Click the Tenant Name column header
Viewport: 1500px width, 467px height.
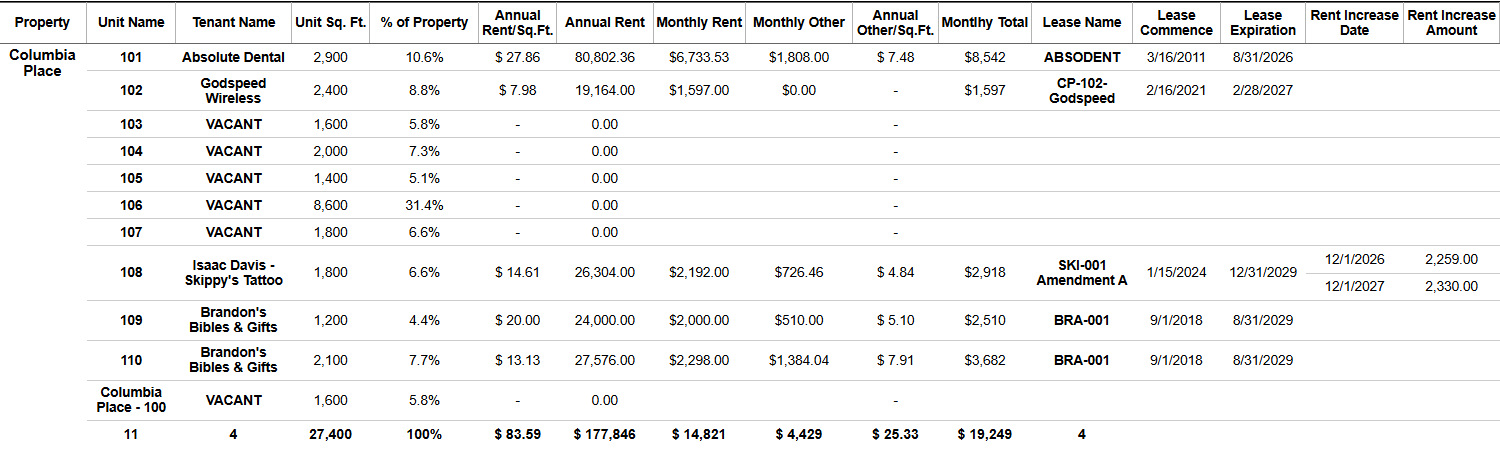[233, 22]
